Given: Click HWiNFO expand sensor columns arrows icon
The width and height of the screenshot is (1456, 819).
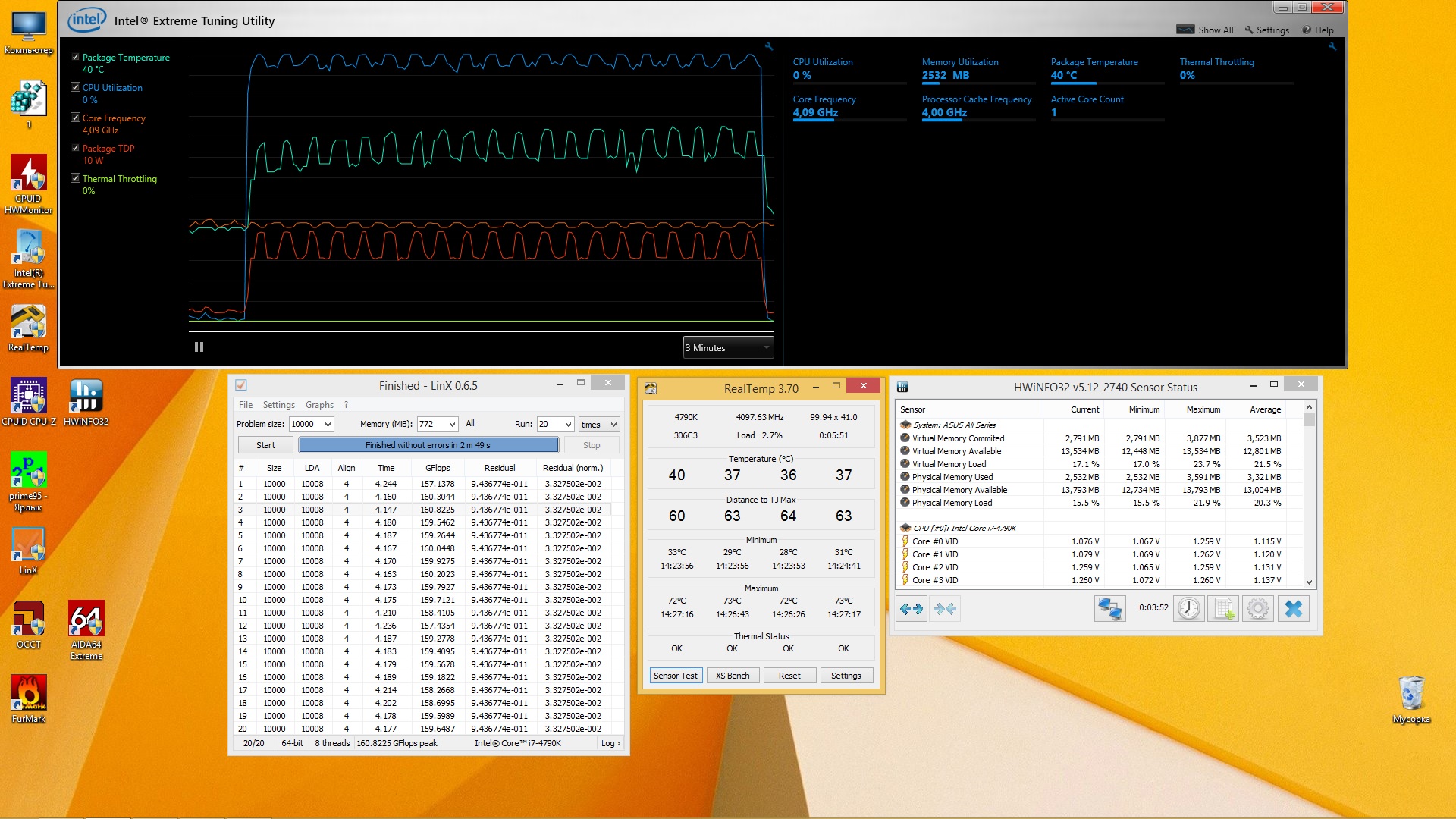Looking at the screenshot, I should point(912,609).
